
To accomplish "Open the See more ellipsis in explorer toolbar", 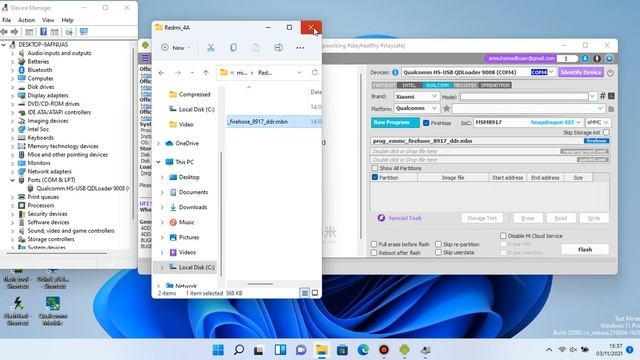I will (x=300, y=48).
